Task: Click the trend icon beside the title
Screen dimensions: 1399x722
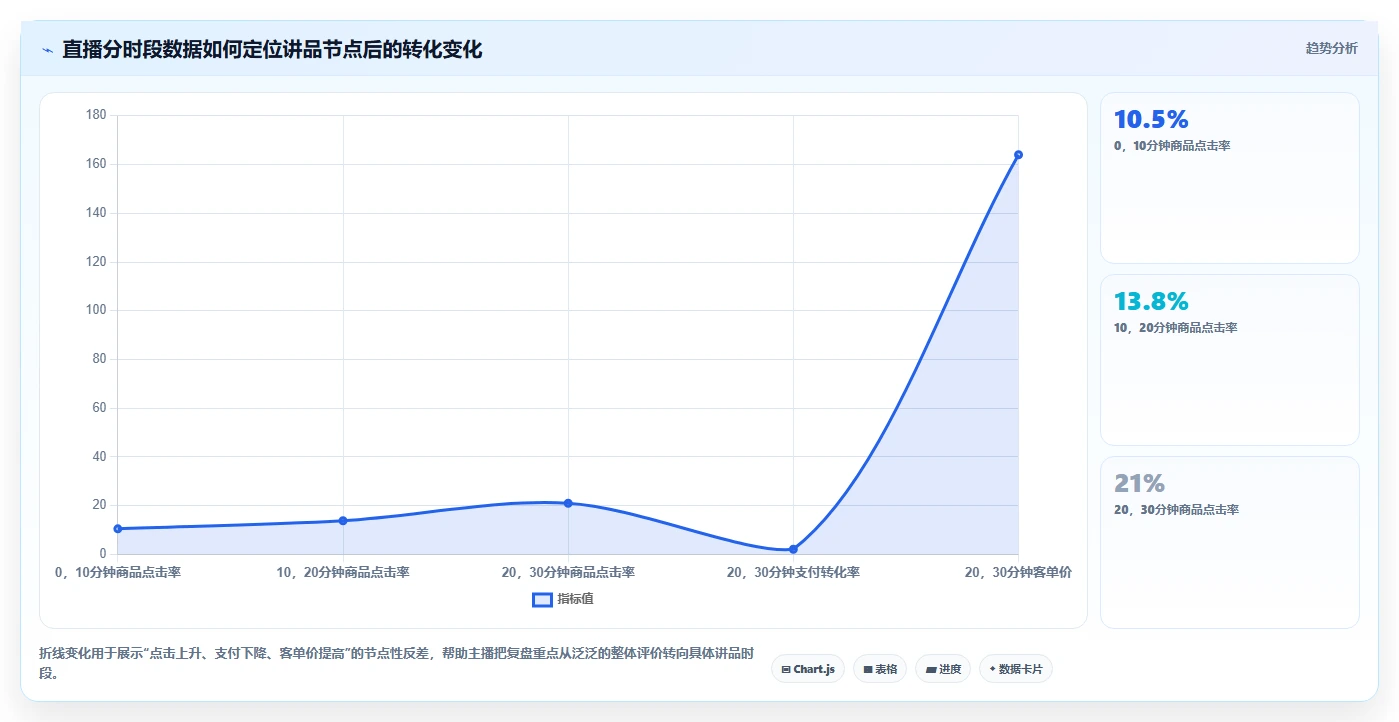Action: point(47,49)
